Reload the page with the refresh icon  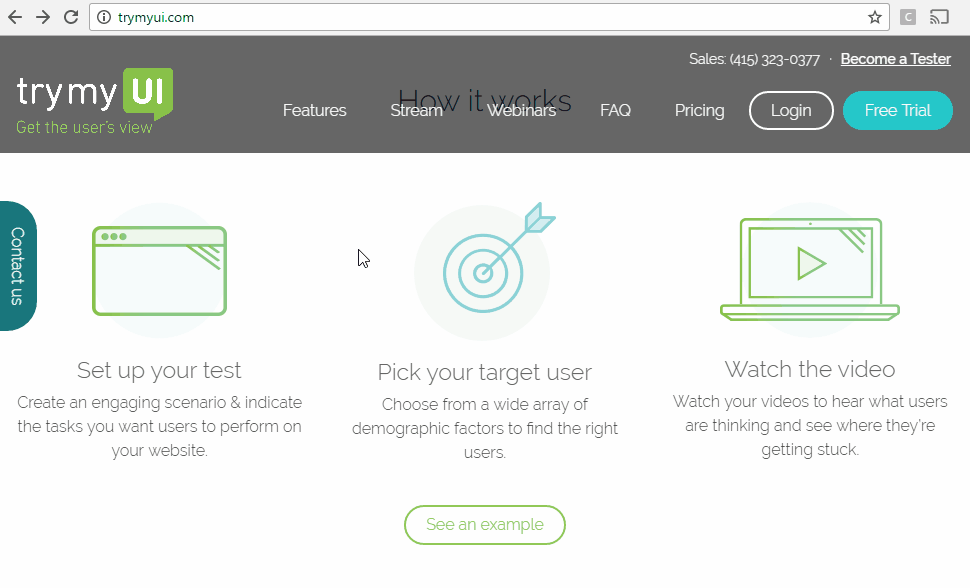pos(71,17)
